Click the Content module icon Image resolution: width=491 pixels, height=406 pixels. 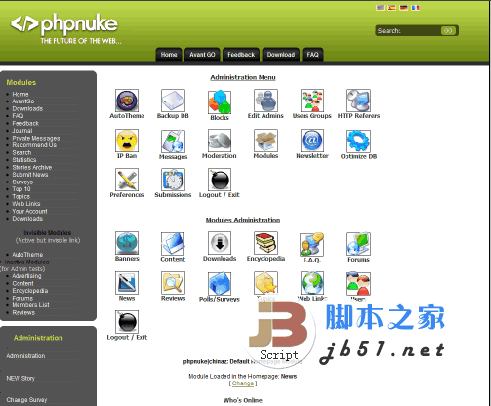(x=173, y=244)
